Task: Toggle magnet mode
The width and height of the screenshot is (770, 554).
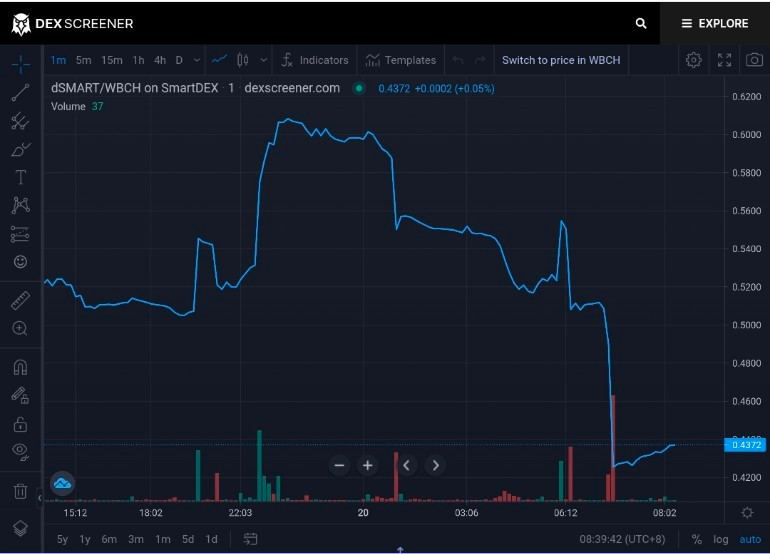Action: pyautogui.click(x=21, y=367)
